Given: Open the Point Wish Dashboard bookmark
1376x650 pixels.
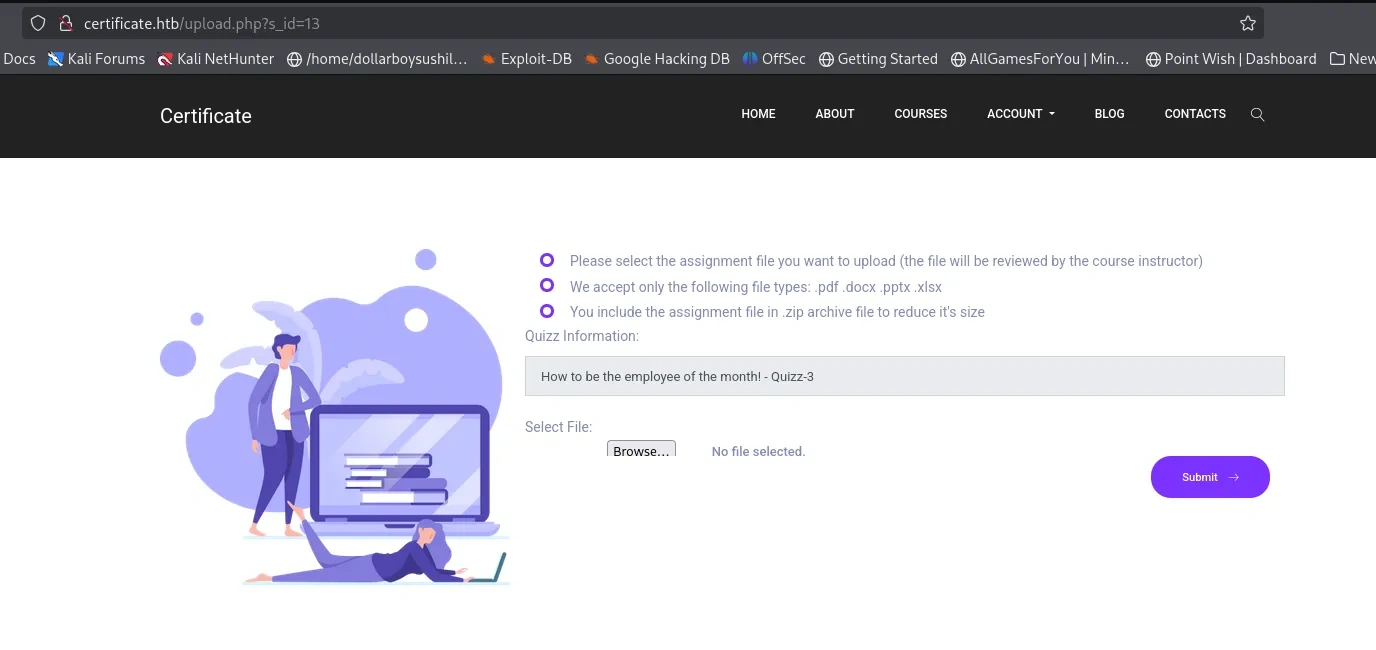Looking at the screenshot, I should pyautogui.click(x=1230, y=59).
